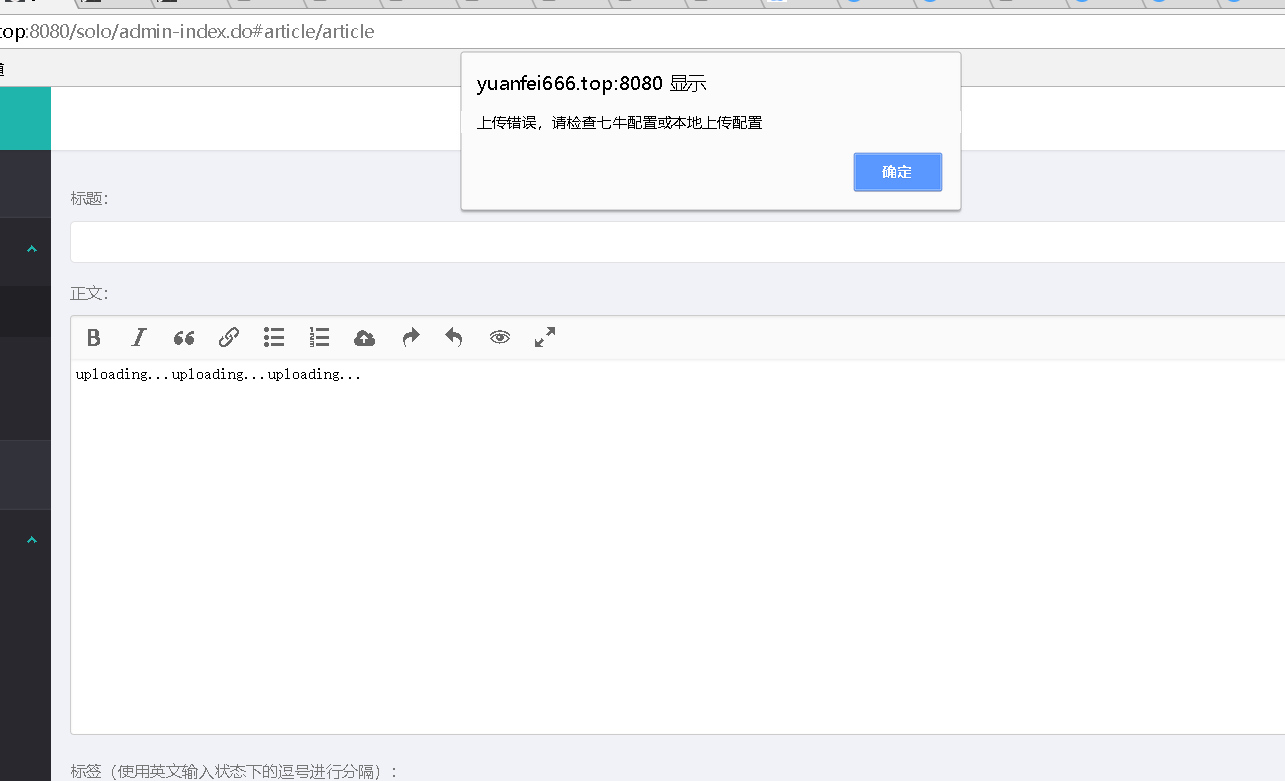Image resolution: width=1285 pixels, height=781 pixels.
Task: Create a bulleted list in the editor
Action: [274, 338]
